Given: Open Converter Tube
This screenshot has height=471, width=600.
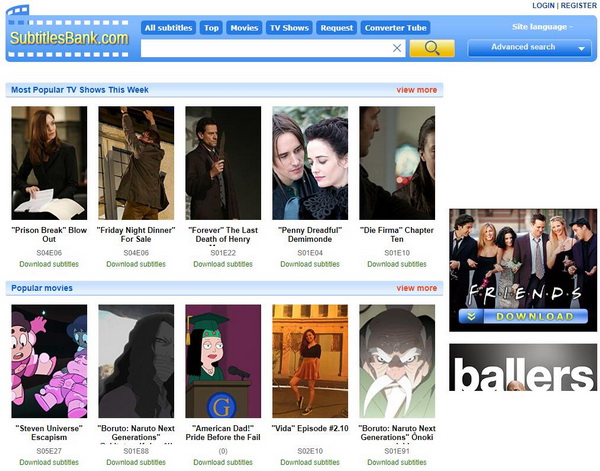Looking at the screenshot, I should tap(395, 28).
